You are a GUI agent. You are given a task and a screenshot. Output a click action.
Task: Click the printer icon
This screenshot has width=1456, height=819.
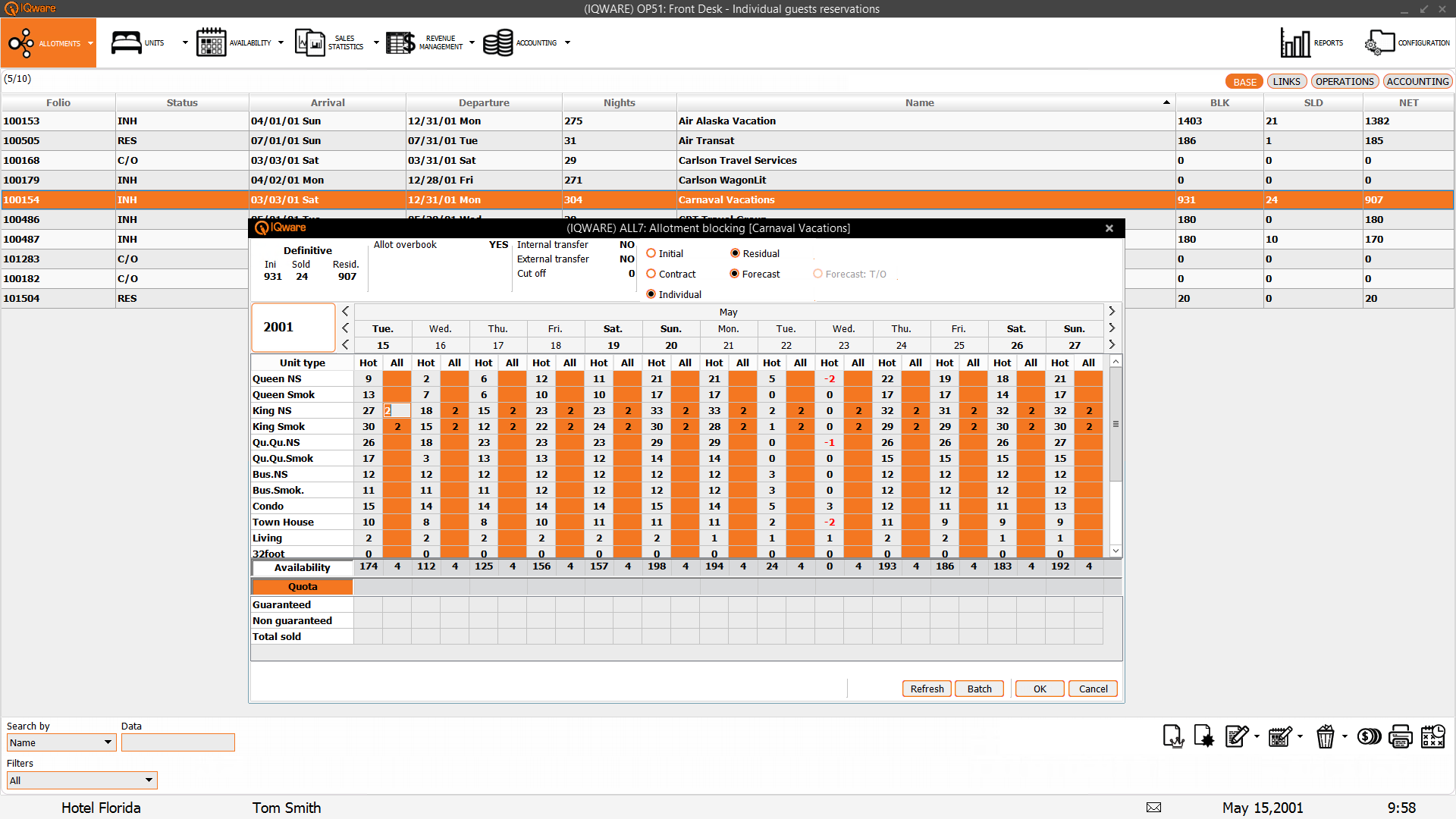coord(1401,736)
